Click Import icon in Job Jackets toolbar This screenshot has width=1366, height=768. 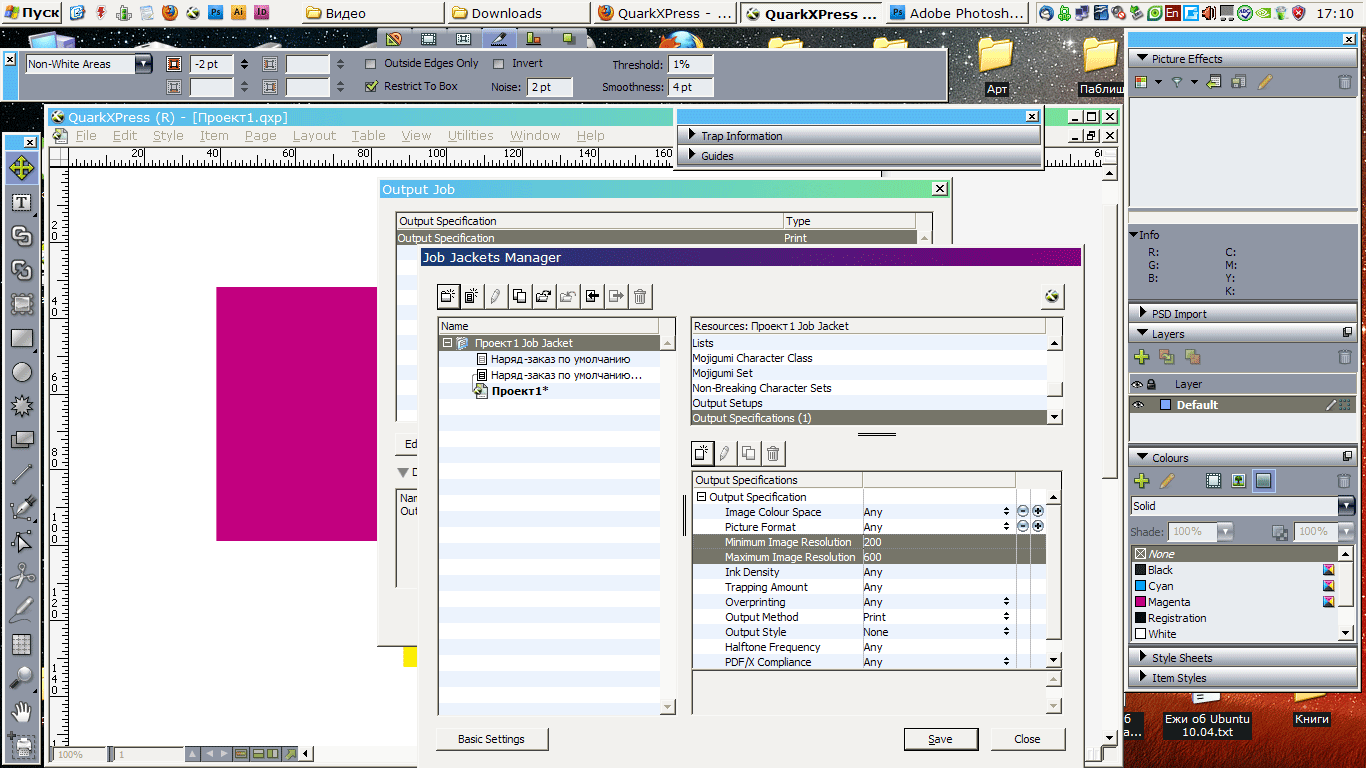592,296
